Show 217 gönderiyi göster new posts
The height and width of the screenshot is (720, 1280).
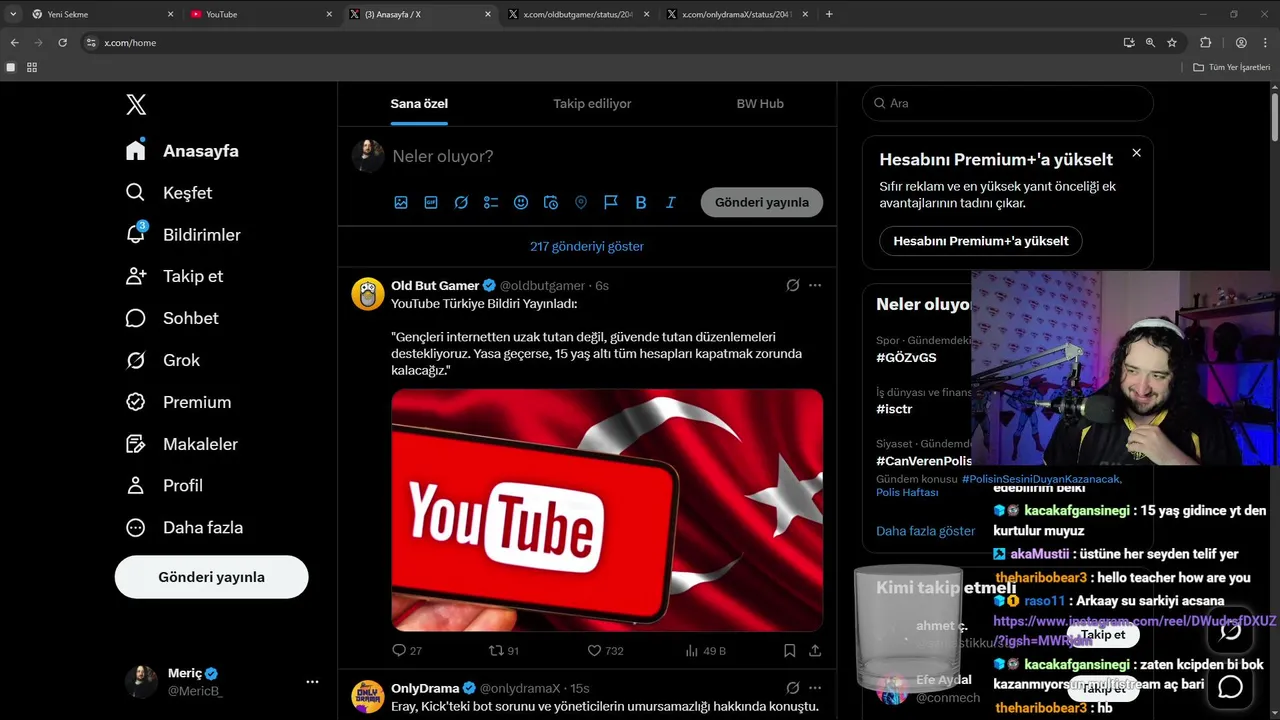point(587,246)
